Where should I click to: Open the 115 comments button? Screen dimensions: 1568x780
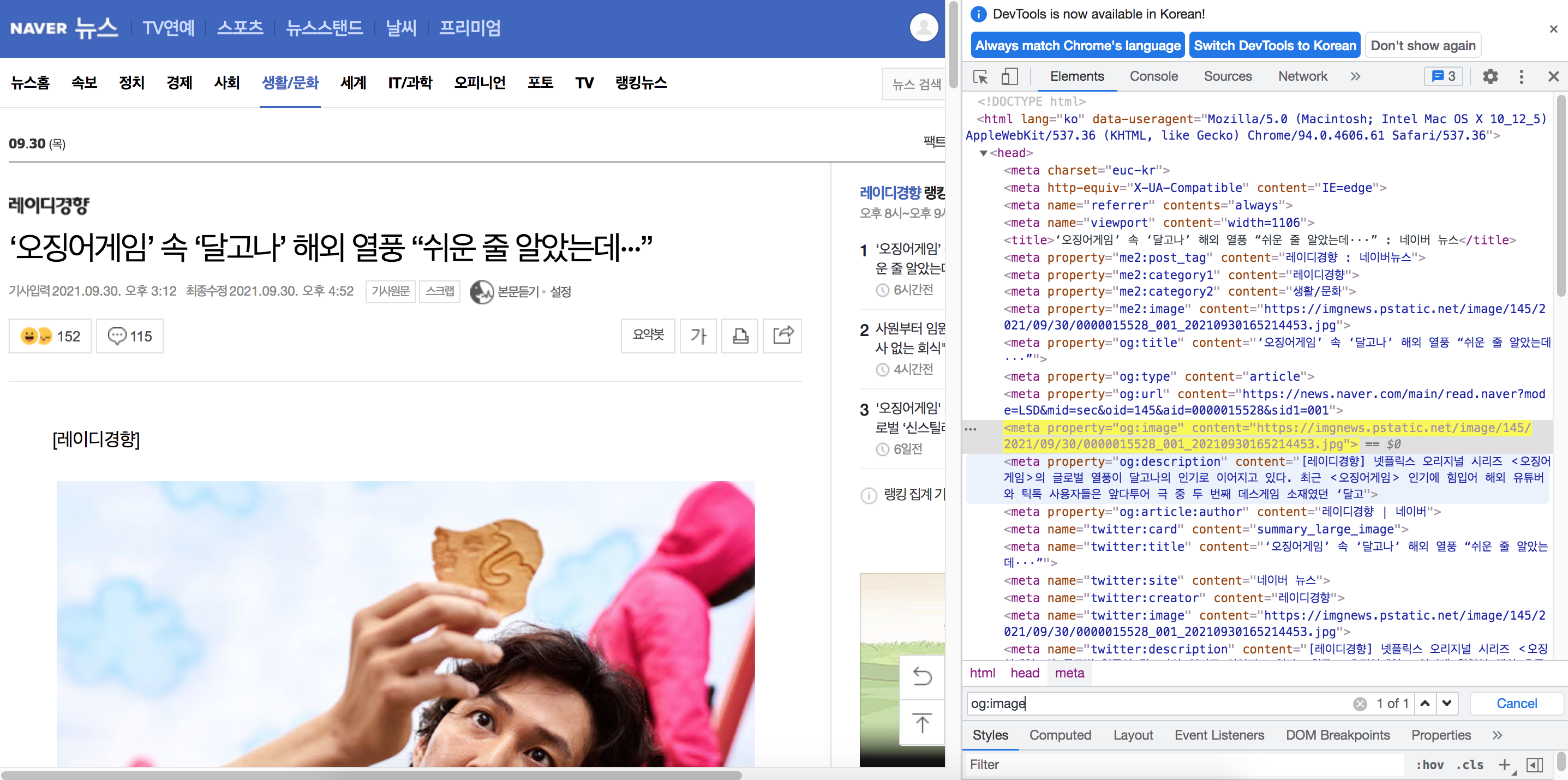(x=130, y=337)
